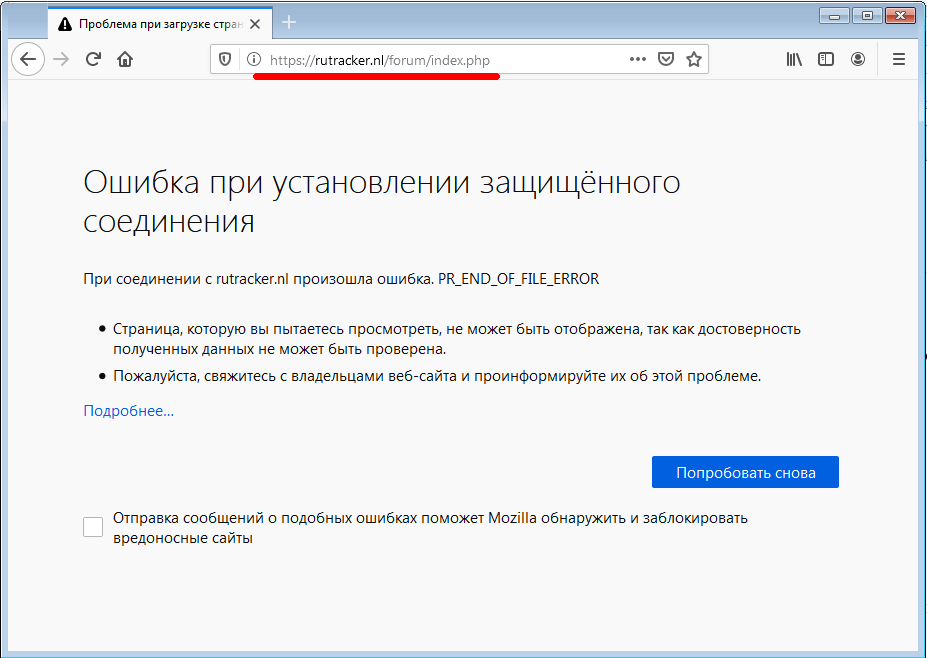927x658 pixels.
Task: Bookmark this page with the star icon
Action: (x=694, y=59)
